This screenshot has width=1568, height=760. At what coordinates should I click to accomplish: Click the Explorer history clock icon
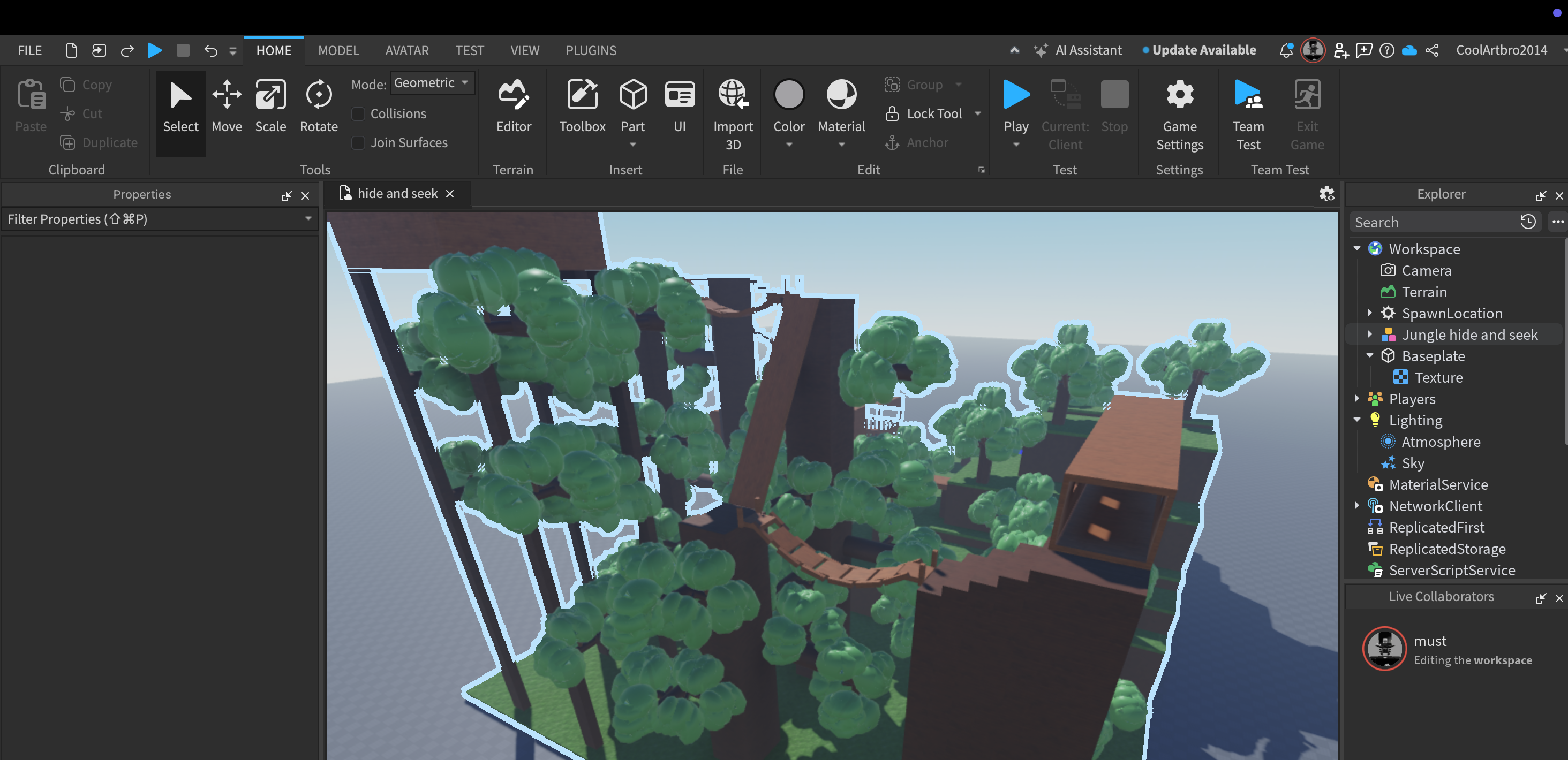click(x=1527, y=222)
